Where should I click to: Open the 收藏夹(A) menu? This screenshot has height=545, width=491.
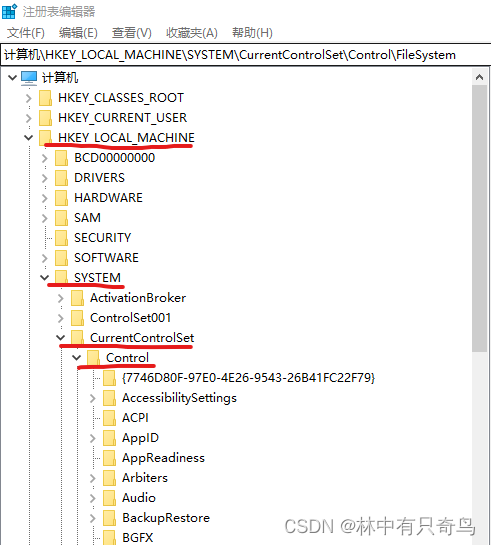point(192,33)
